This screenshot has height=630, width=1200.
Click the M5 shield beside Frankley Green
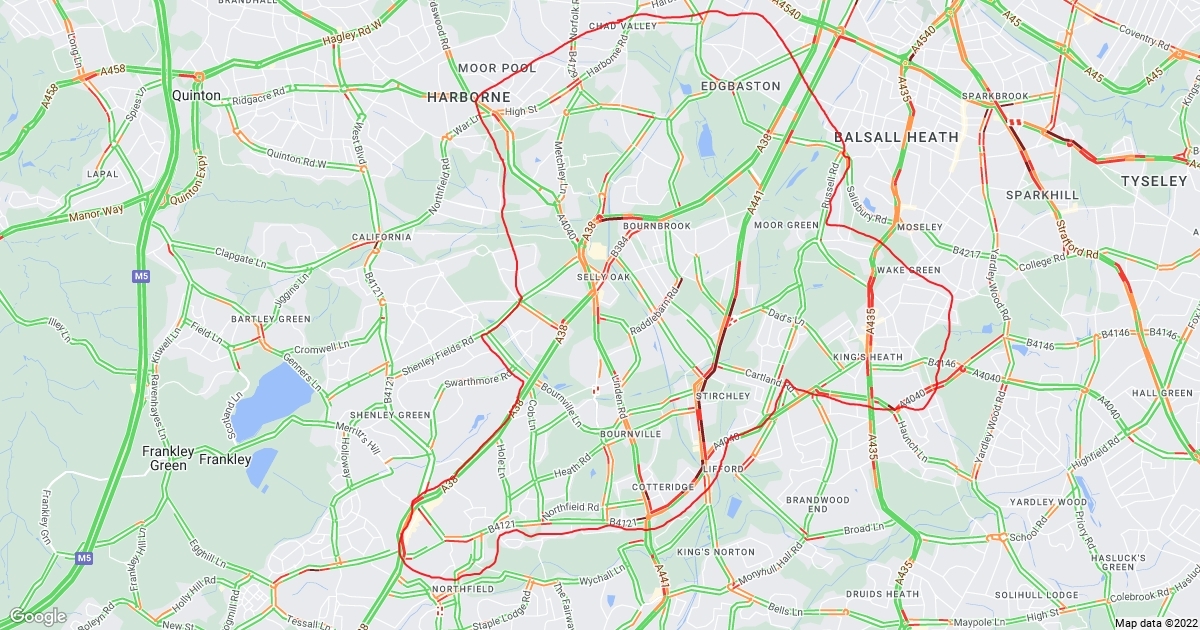(x=85, y=557)
